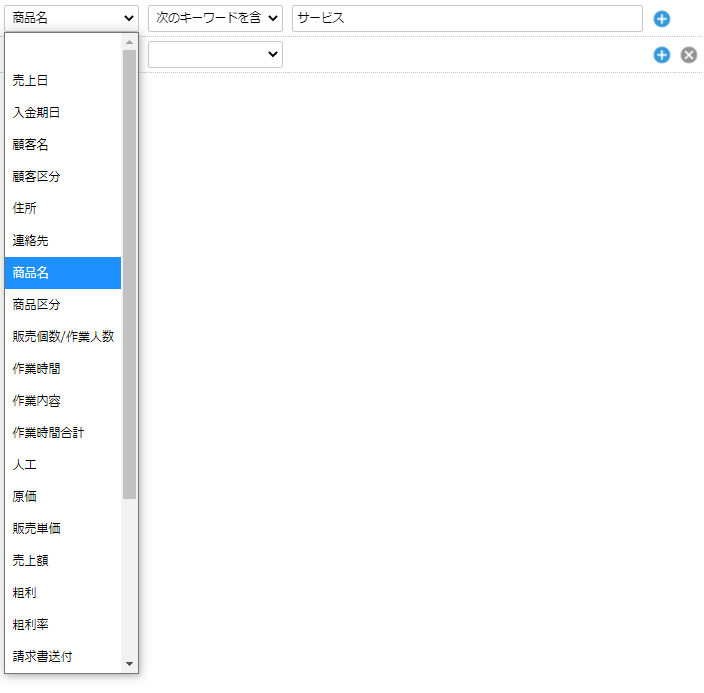Select 請求書送付 from the list
Image resolution: width=704 pixels, height=693 pixels.
63,657
